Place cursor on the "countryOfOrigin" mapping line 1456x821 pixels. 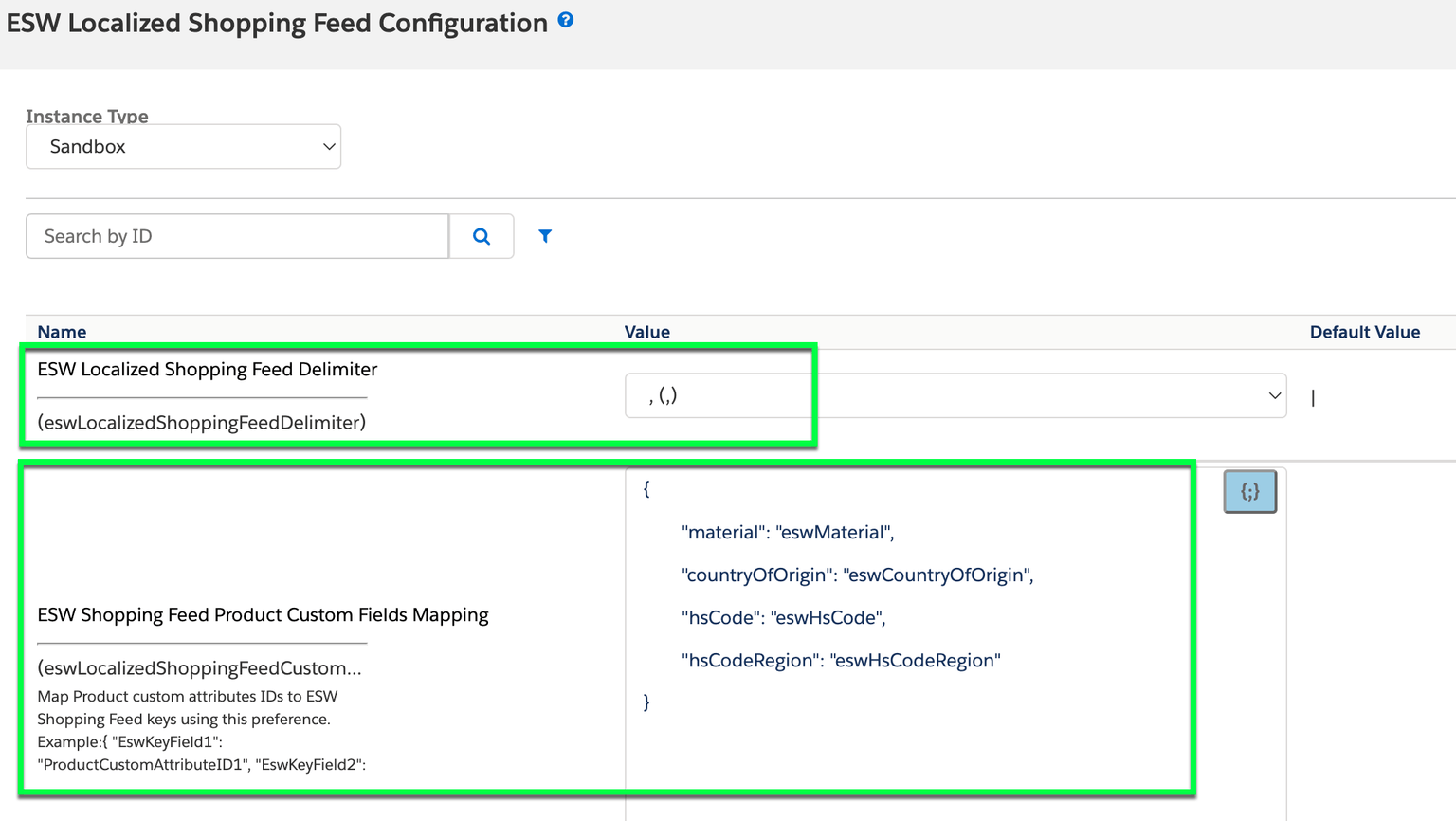pos(858,575)
